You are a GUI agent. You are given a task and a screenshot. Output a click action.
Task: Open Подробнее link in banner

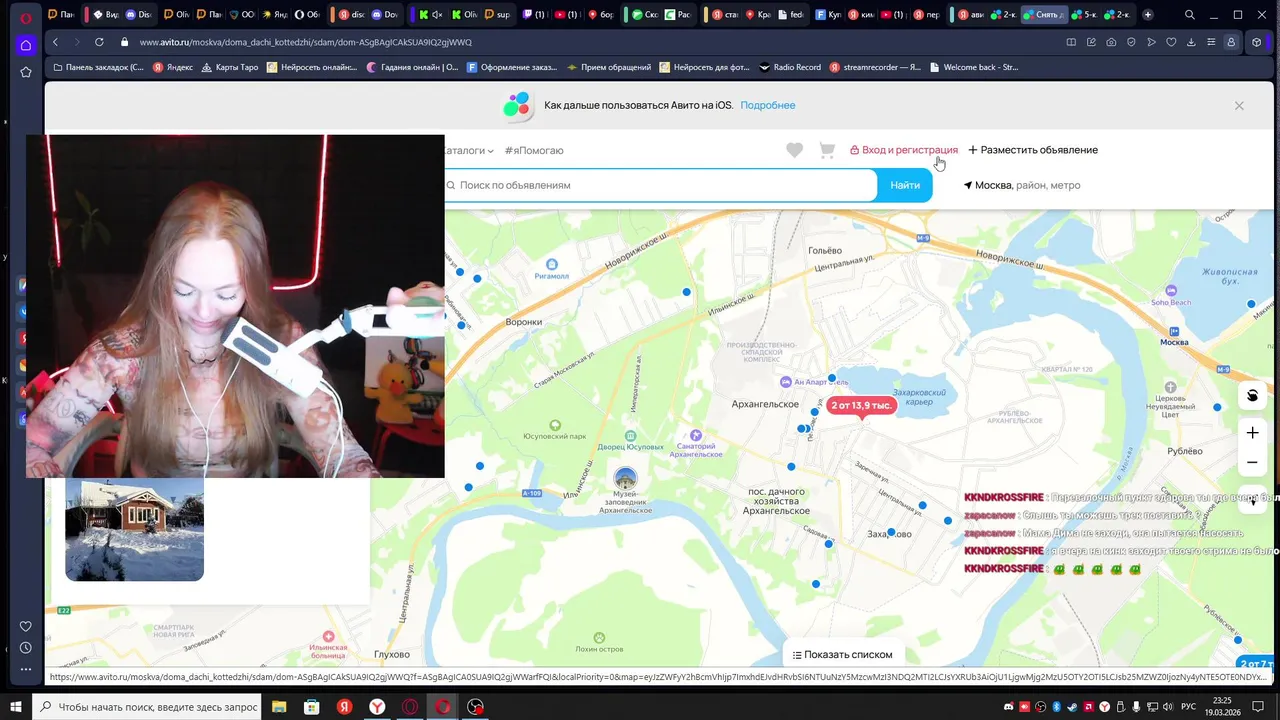(768, 105)
